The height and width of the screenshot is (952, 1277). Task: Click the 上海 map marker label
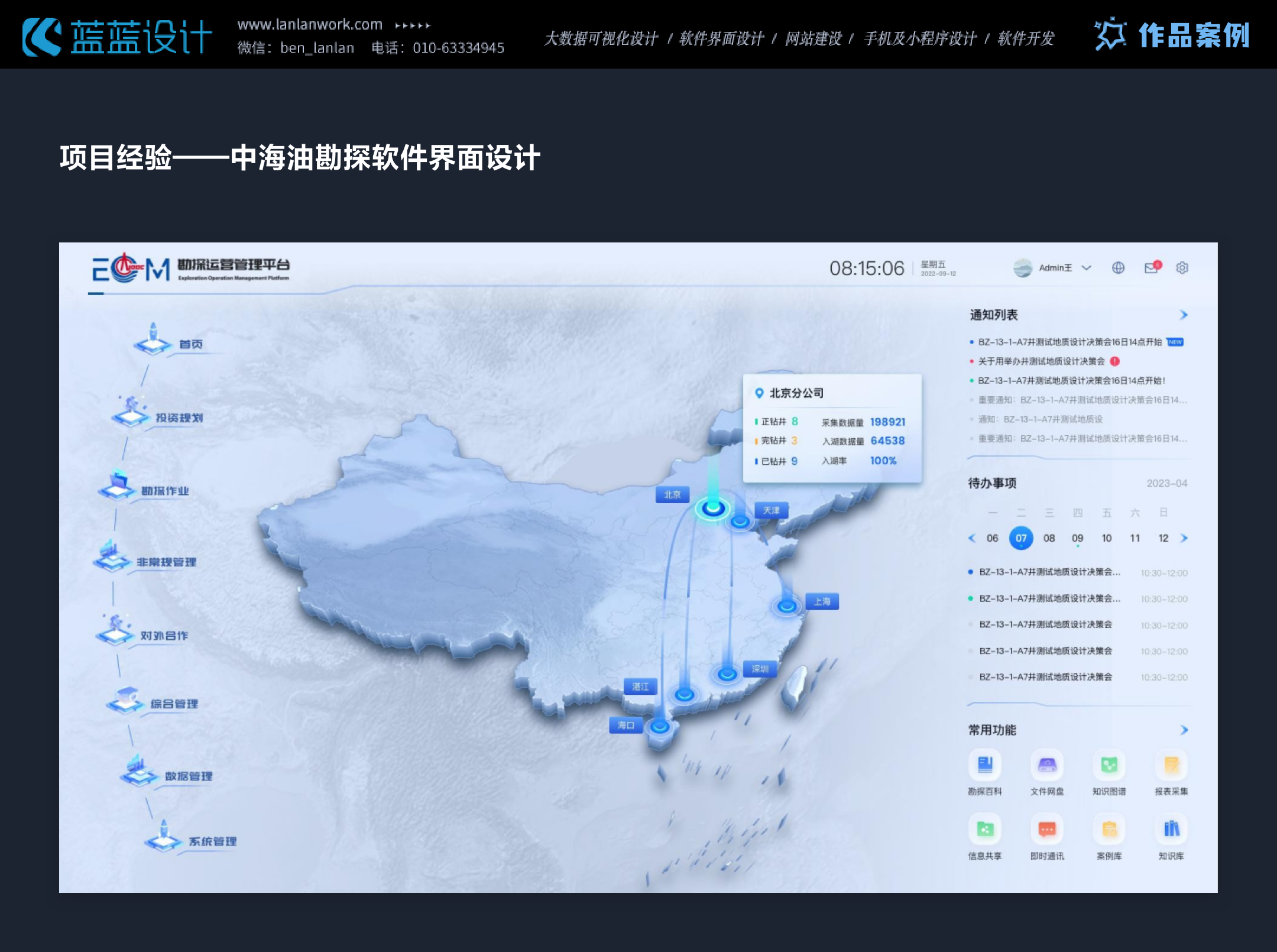pos(822,601)
